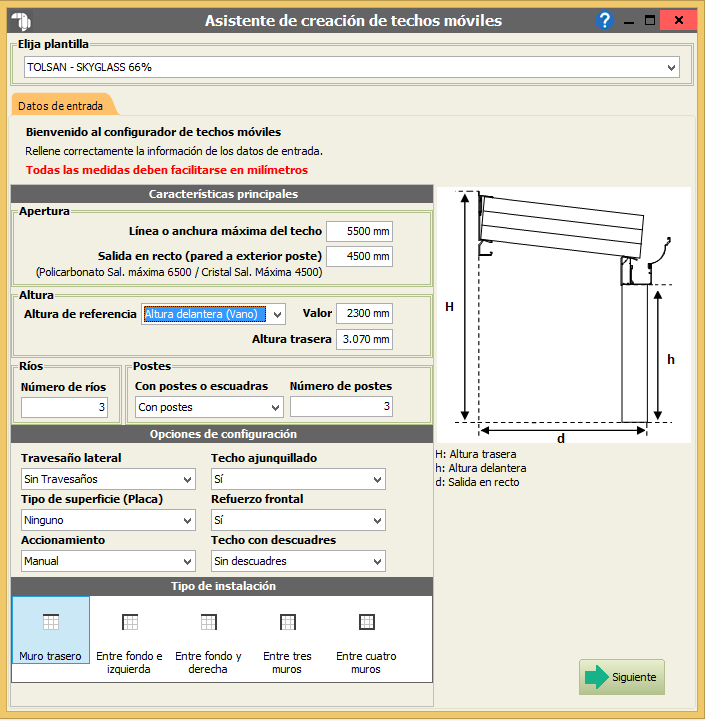Viewport: 705px width, 721px height.
Task: Open Techo con descuadres dropdown
Action: [298, 561]
